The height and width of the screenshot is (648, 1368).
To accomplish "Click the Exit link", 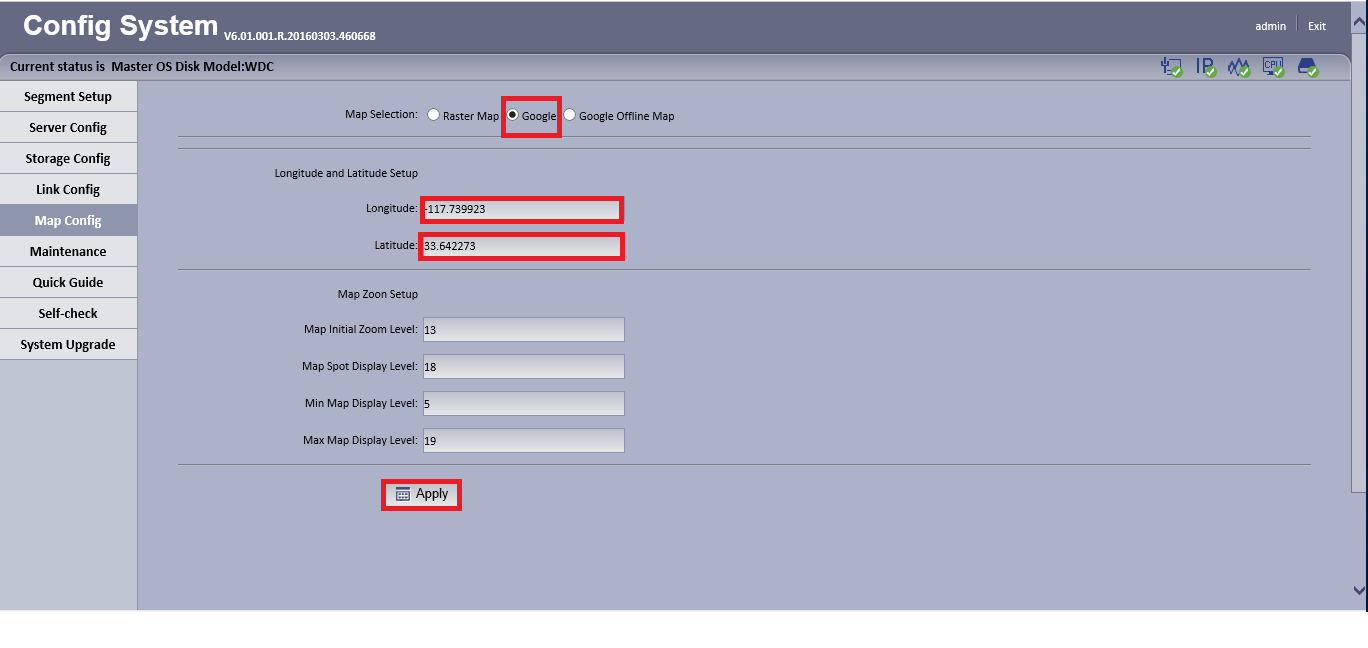I will [x=1317, y=26].
